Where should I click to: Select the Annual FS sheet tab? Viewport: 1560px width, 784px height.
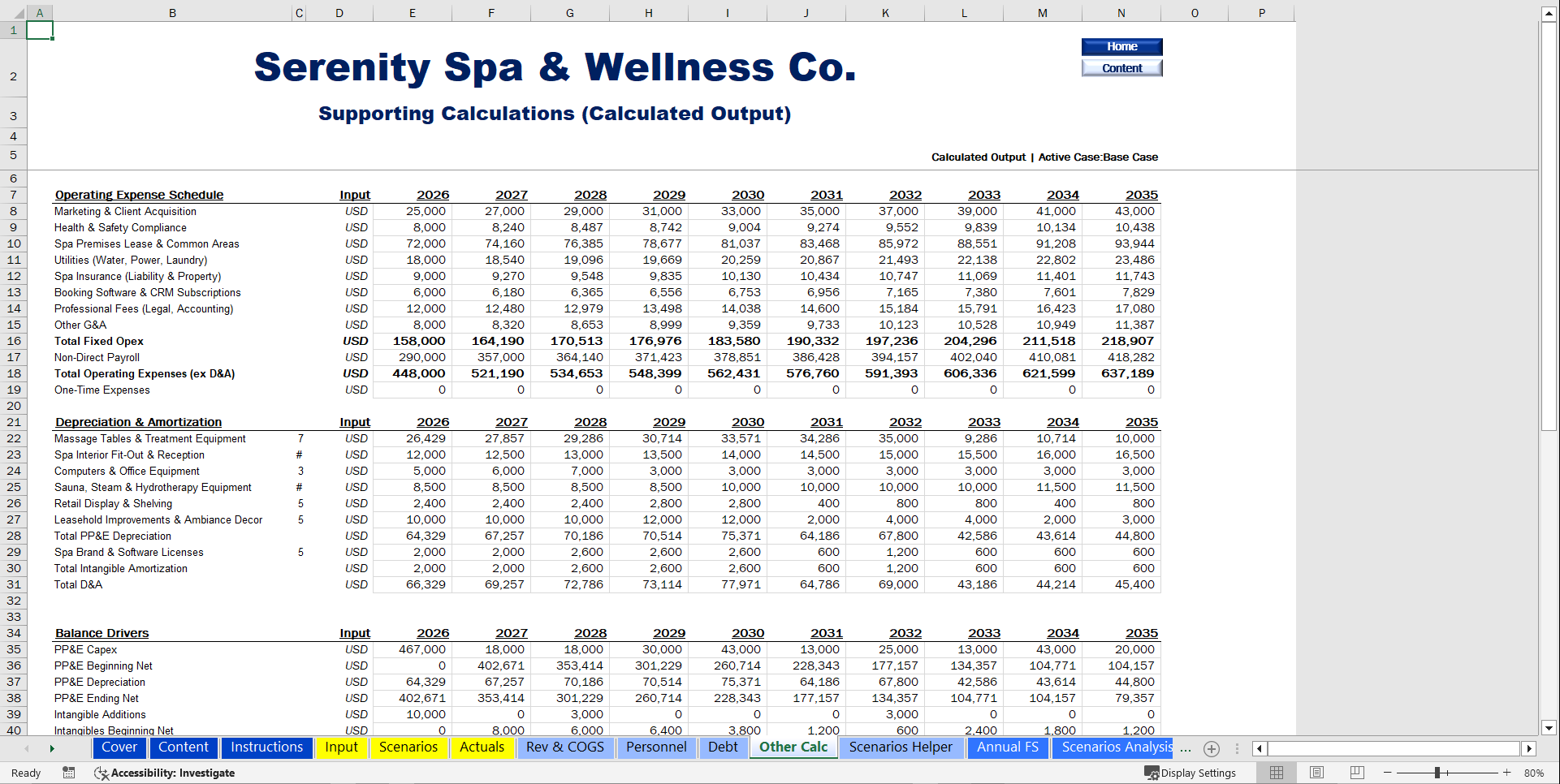(x=1008, y=747)
